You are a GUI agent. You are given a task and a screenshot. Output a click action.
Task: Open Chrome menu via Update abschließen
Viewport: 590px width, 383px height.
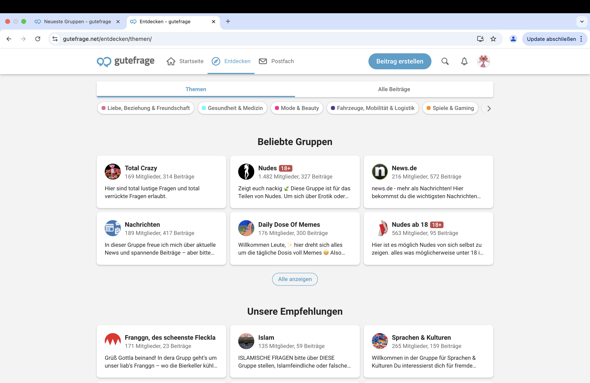(554, 39)
